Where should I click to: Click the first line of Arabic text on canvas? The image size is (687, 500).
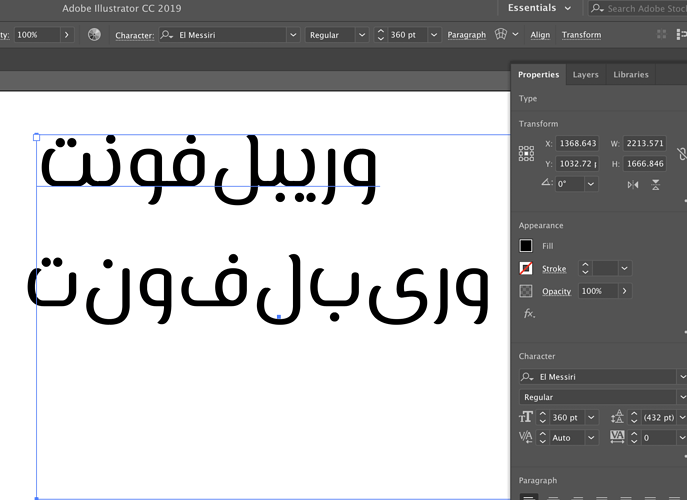[x=209, y=170]
